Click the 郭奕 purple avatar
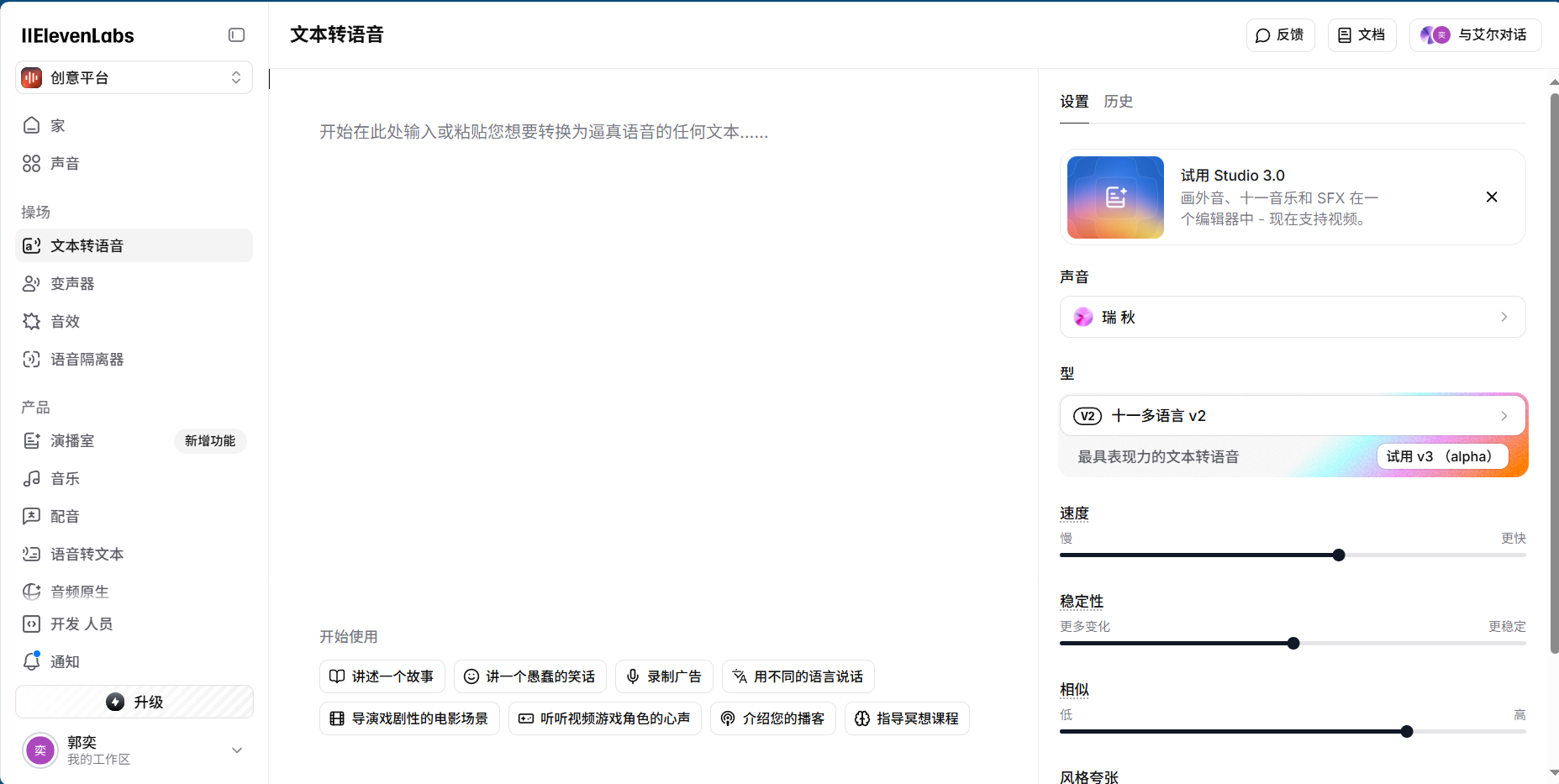1559x784 pixels. pos(40,750)
